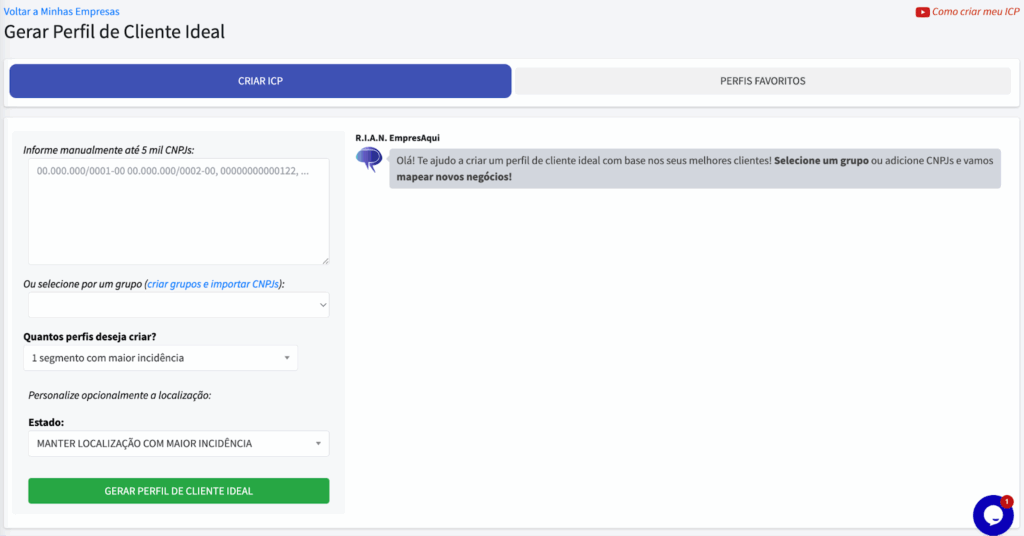The image size is (1024, 536).
Task: Open the chat support bubble icon
Action: point(992,515)
